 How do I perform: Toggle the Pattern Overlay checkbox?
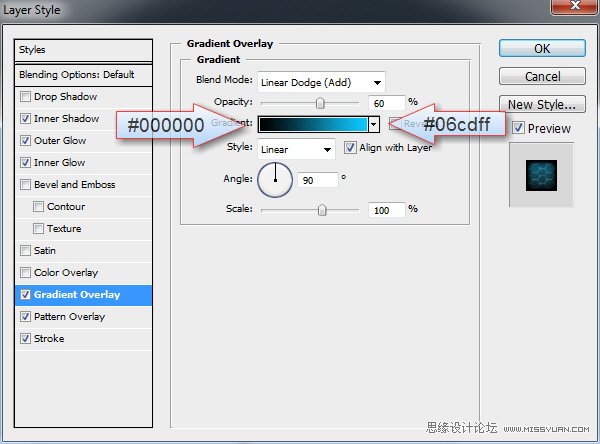(x=25, y=317)
